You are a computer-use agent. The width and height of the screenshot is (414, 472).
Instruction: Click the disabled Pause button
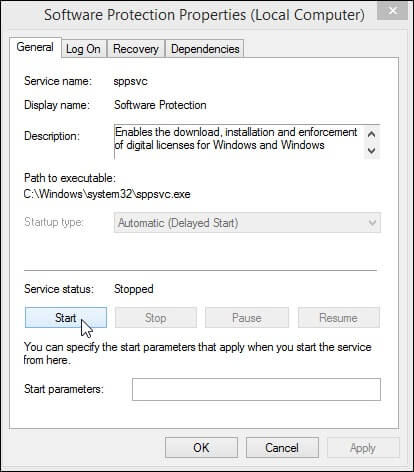pos(247,318)
